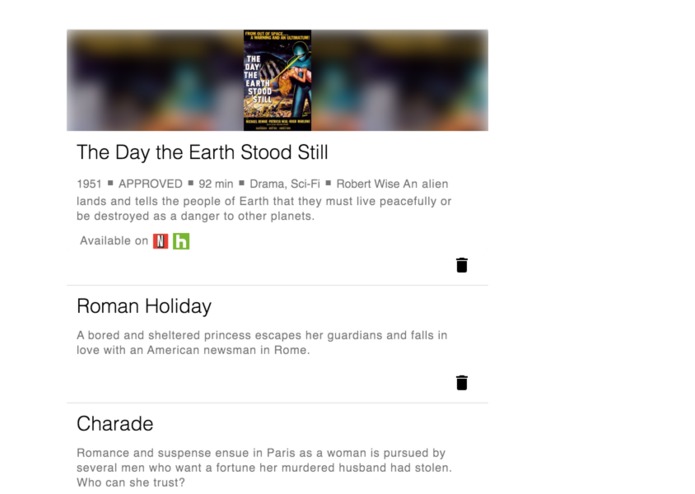This screenshot has width=695, height=494.
Task: Click the 92 min runtime label
Action: tap(216, 184)
